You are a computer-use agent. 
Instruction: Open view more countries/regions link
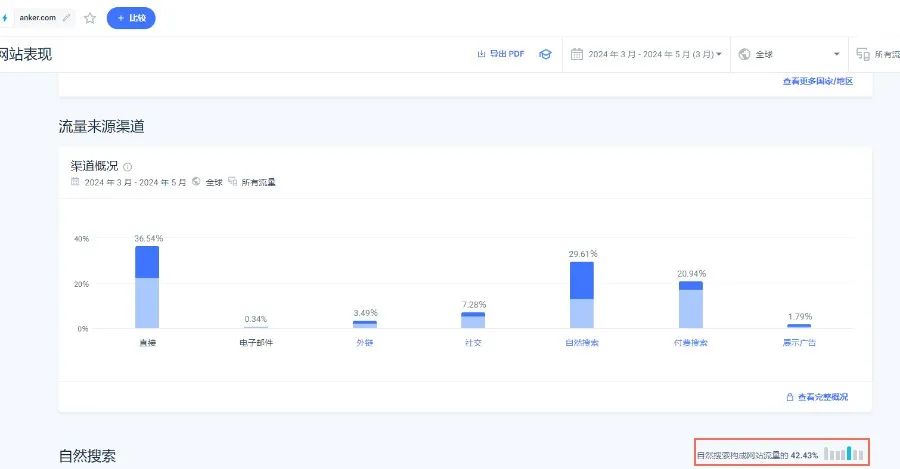[818, 82]
